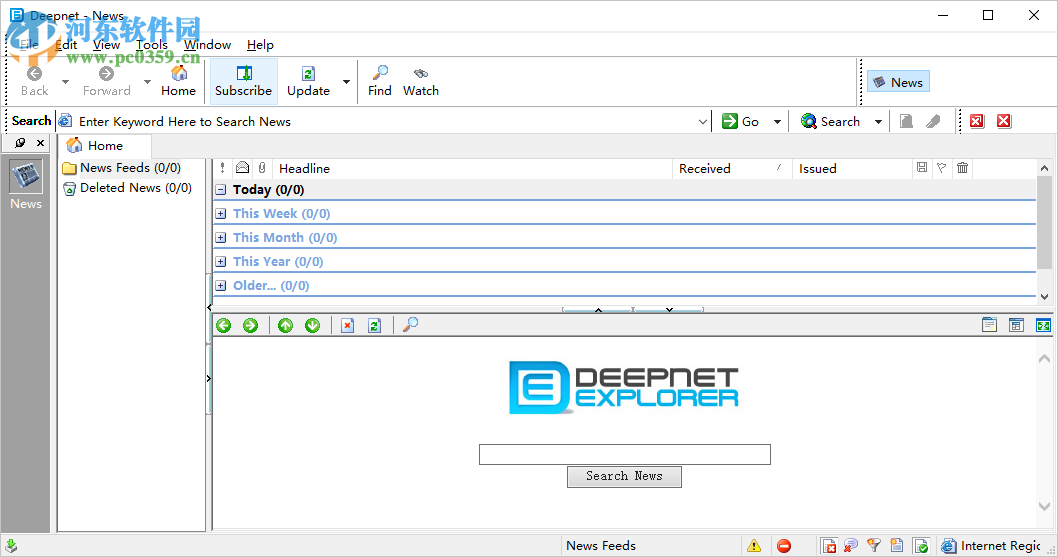
Task: Click the flag column header icon
Action: pyautogui.click(x=941, y=167)
